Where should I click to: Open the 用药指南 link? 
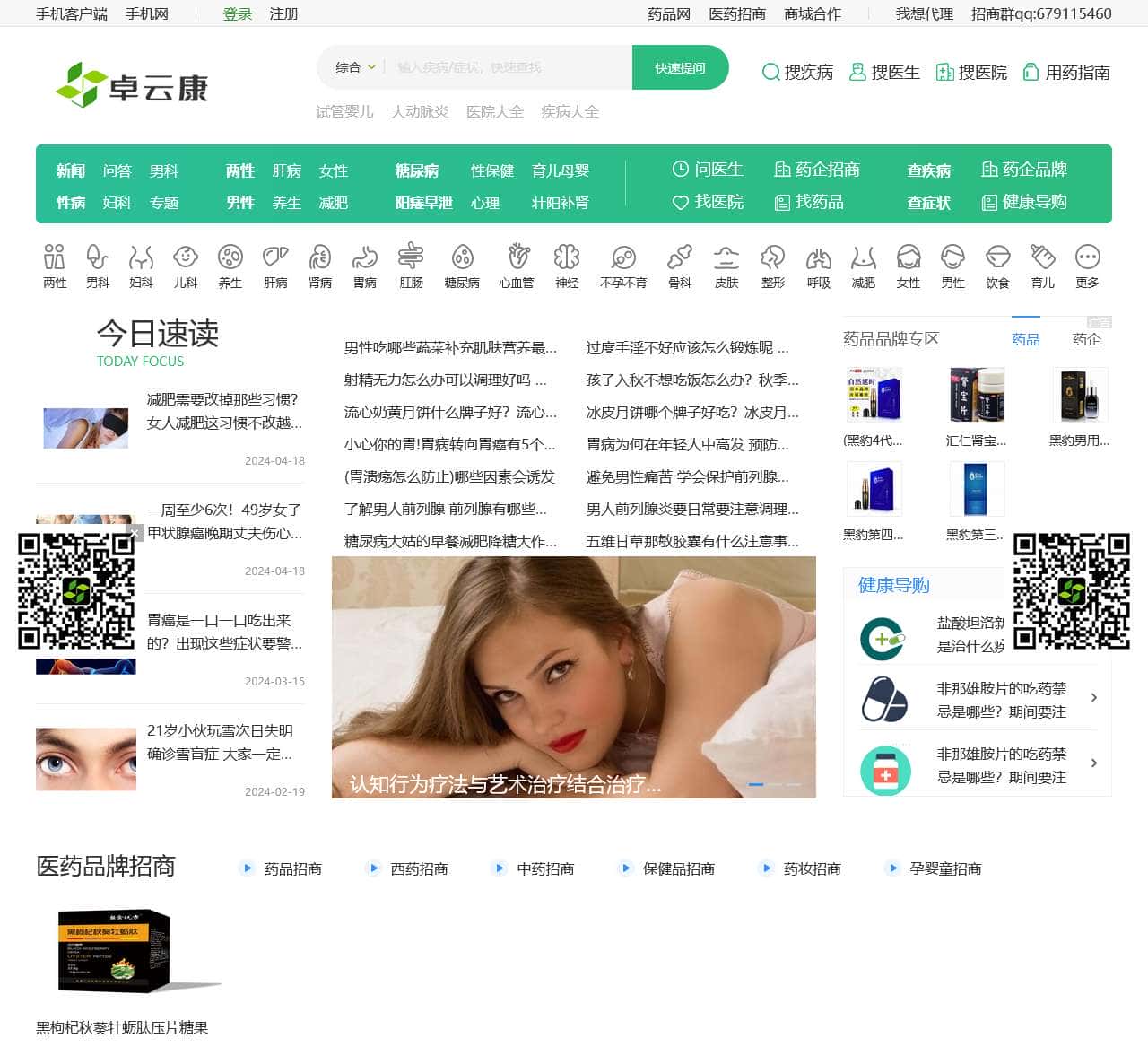(1066, 72)
